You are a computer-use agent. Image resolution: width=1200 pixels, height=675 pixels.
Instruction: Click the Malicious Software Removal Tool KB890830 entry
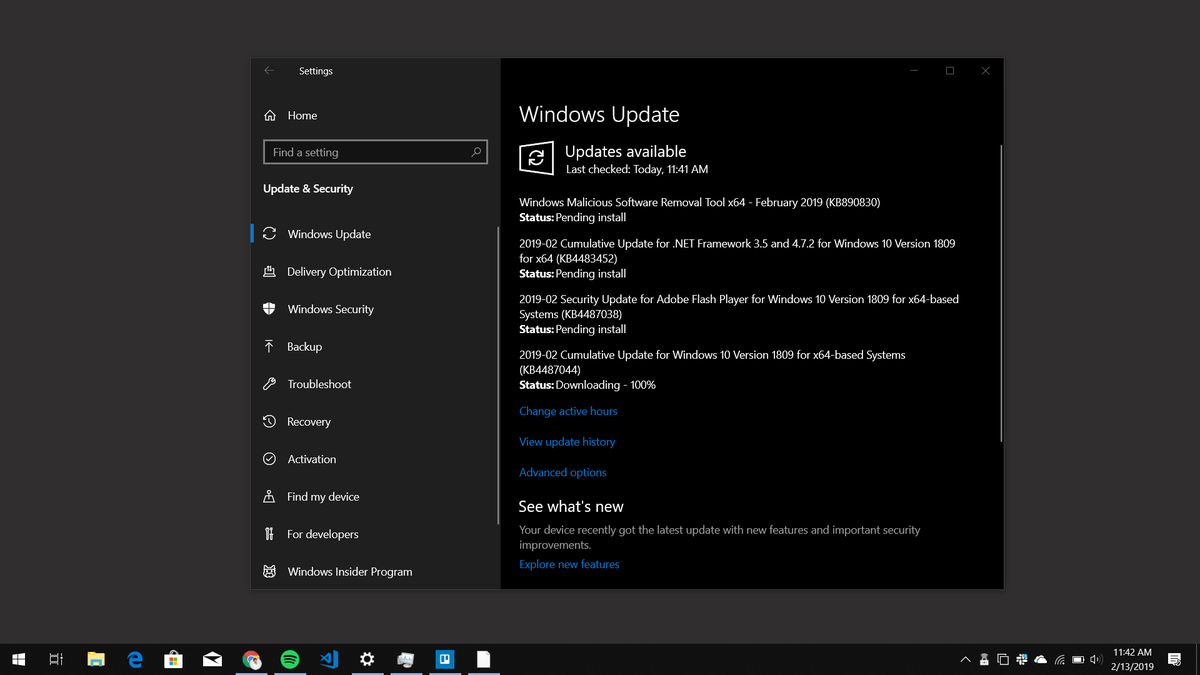(x=700, y=209)
